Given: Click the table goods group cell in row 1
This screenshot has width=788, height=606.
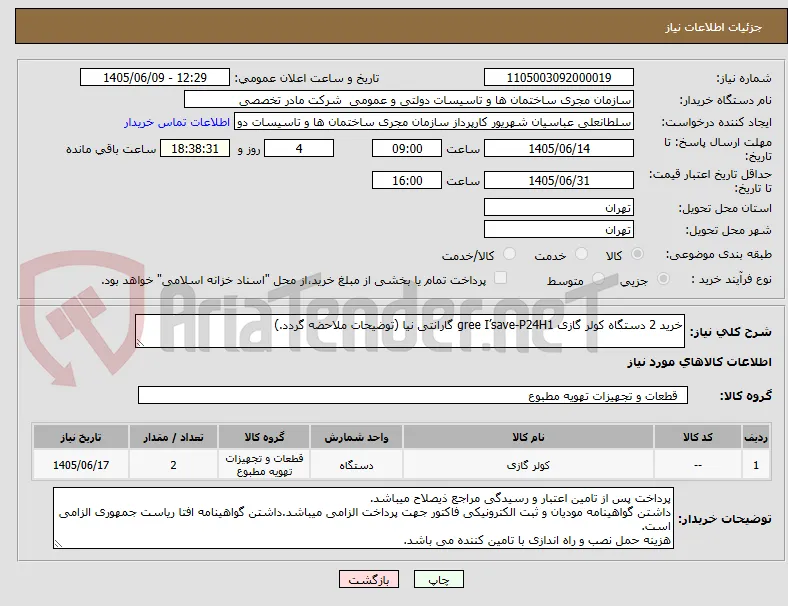Looking at the screenshot, I should point(264,465).
